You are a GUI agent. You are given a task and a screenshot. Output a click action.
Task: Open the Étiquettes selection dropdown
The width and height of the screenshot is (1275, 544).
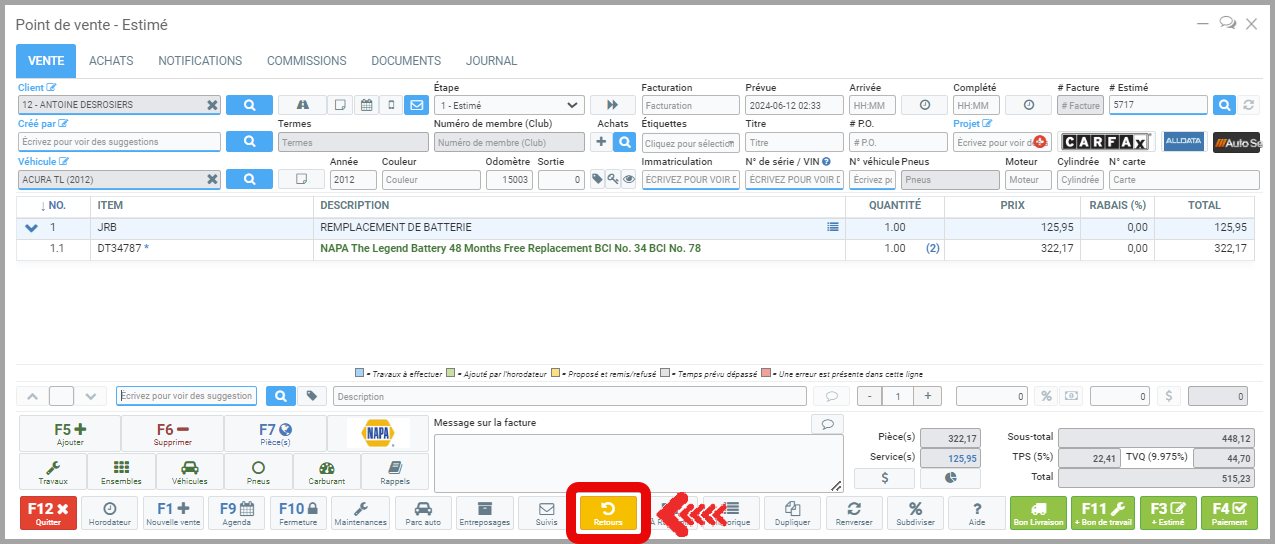pos(691,143)
